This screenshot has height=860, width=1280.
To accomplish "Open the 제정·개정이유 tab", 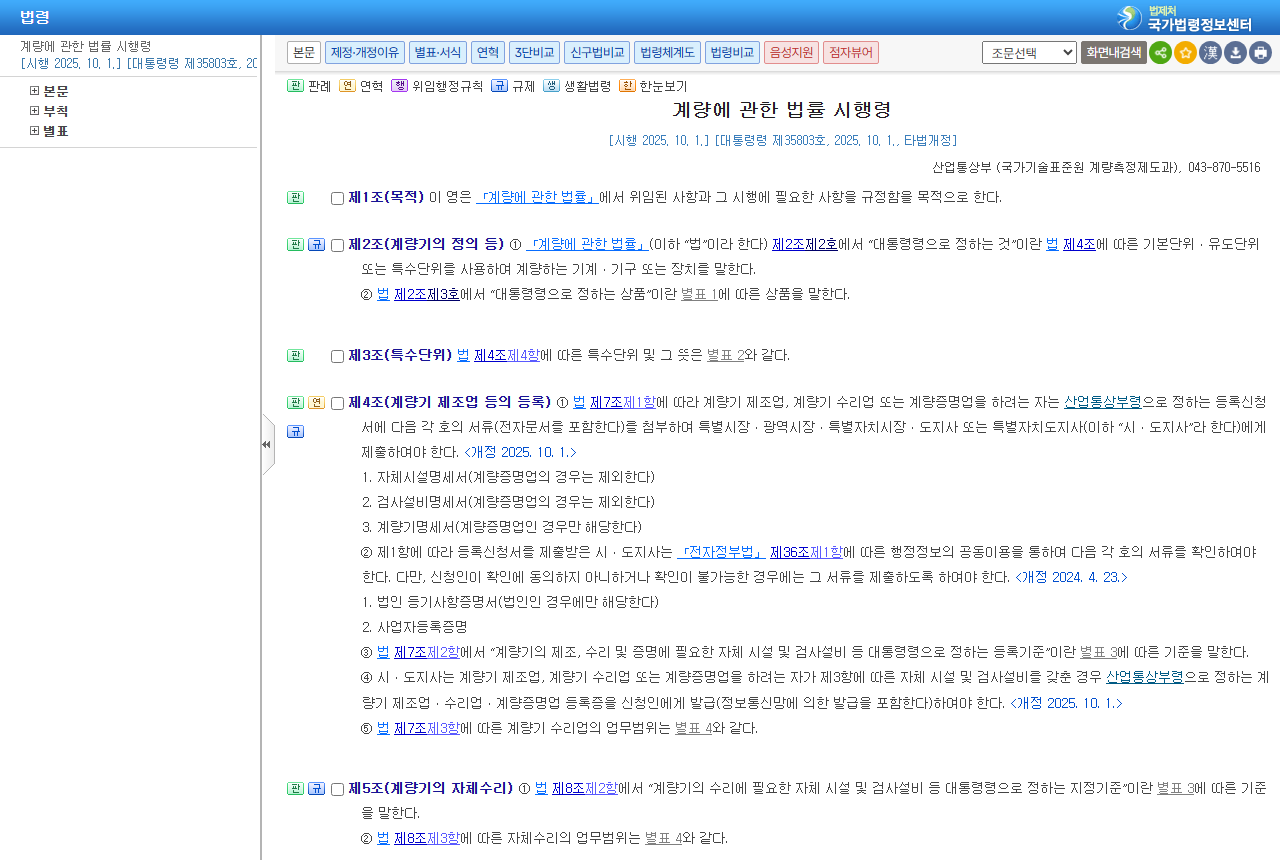I will point(365,52).
